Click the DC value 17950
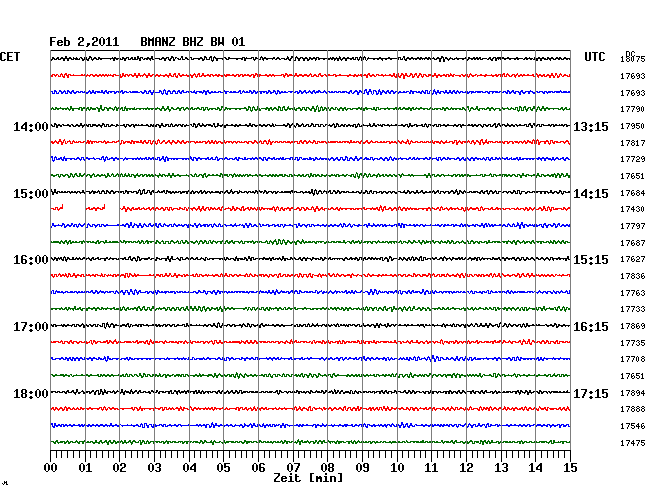Image resolution: width=650 pixels, height=494 pixels. pyautogui.click(x=633, y=126)
